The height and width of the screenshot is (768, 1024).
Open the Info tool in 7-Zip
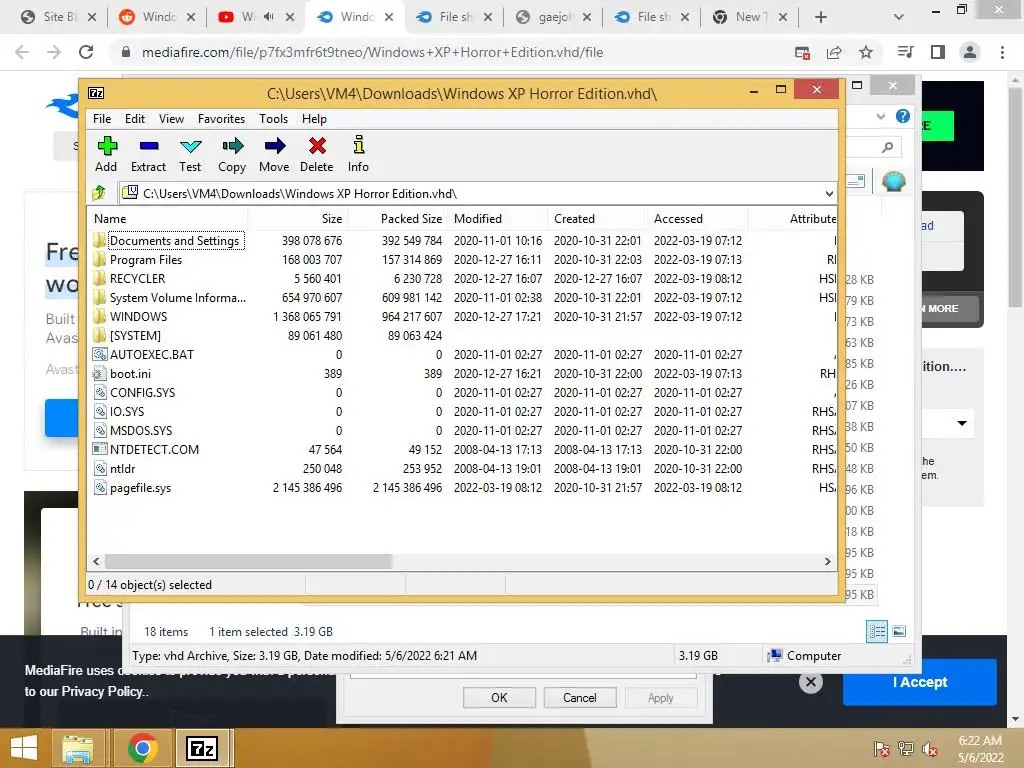(x=358, y=154)
